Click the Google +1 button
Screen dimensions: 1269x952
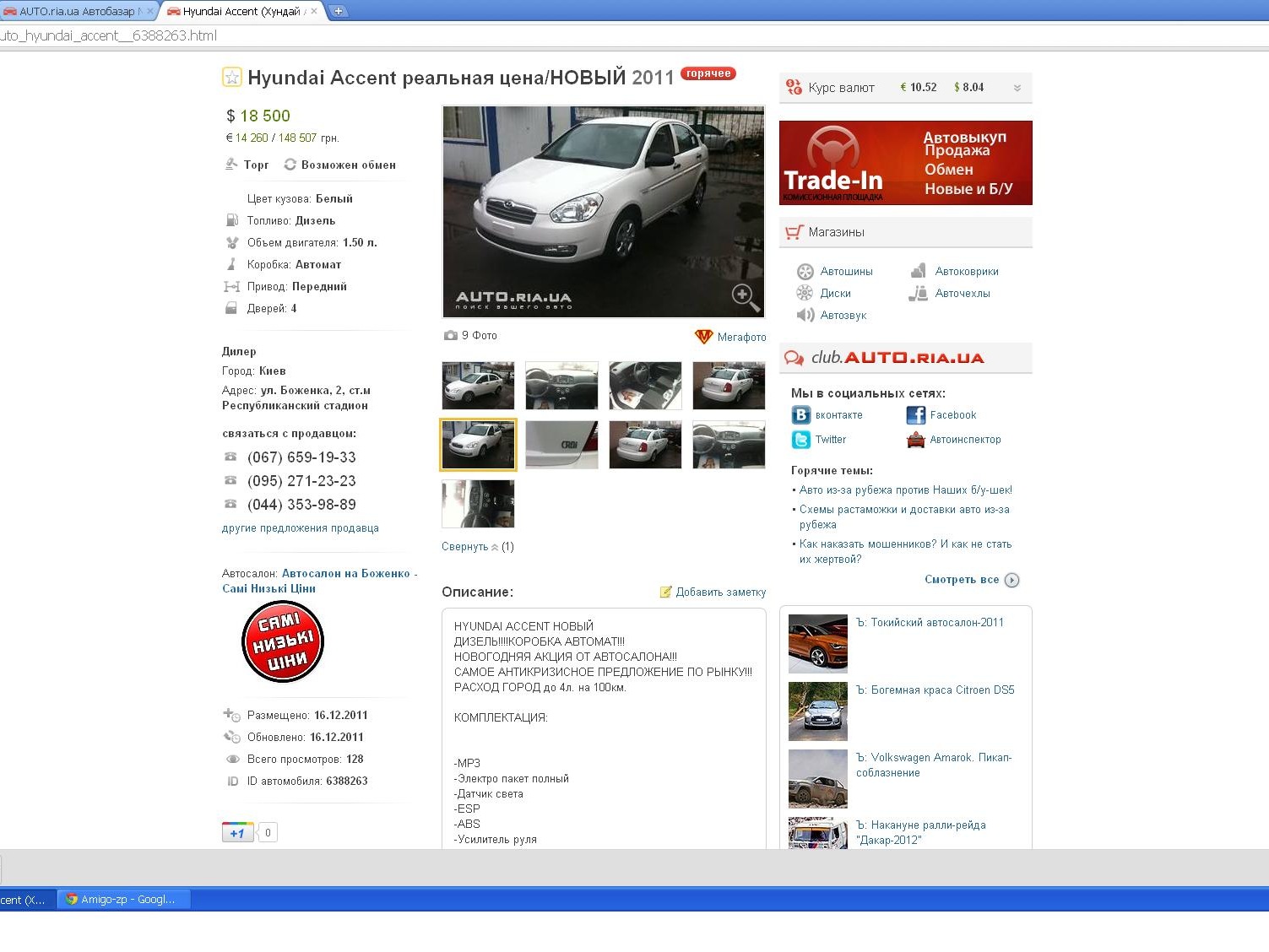238,832
